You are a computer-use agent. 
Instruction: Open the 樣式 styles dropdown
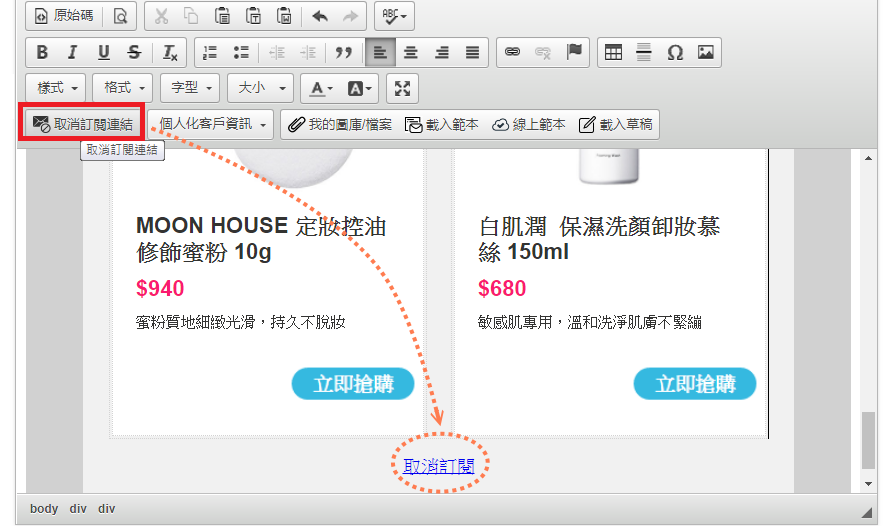pyautogui.click(x=56, y=88)
